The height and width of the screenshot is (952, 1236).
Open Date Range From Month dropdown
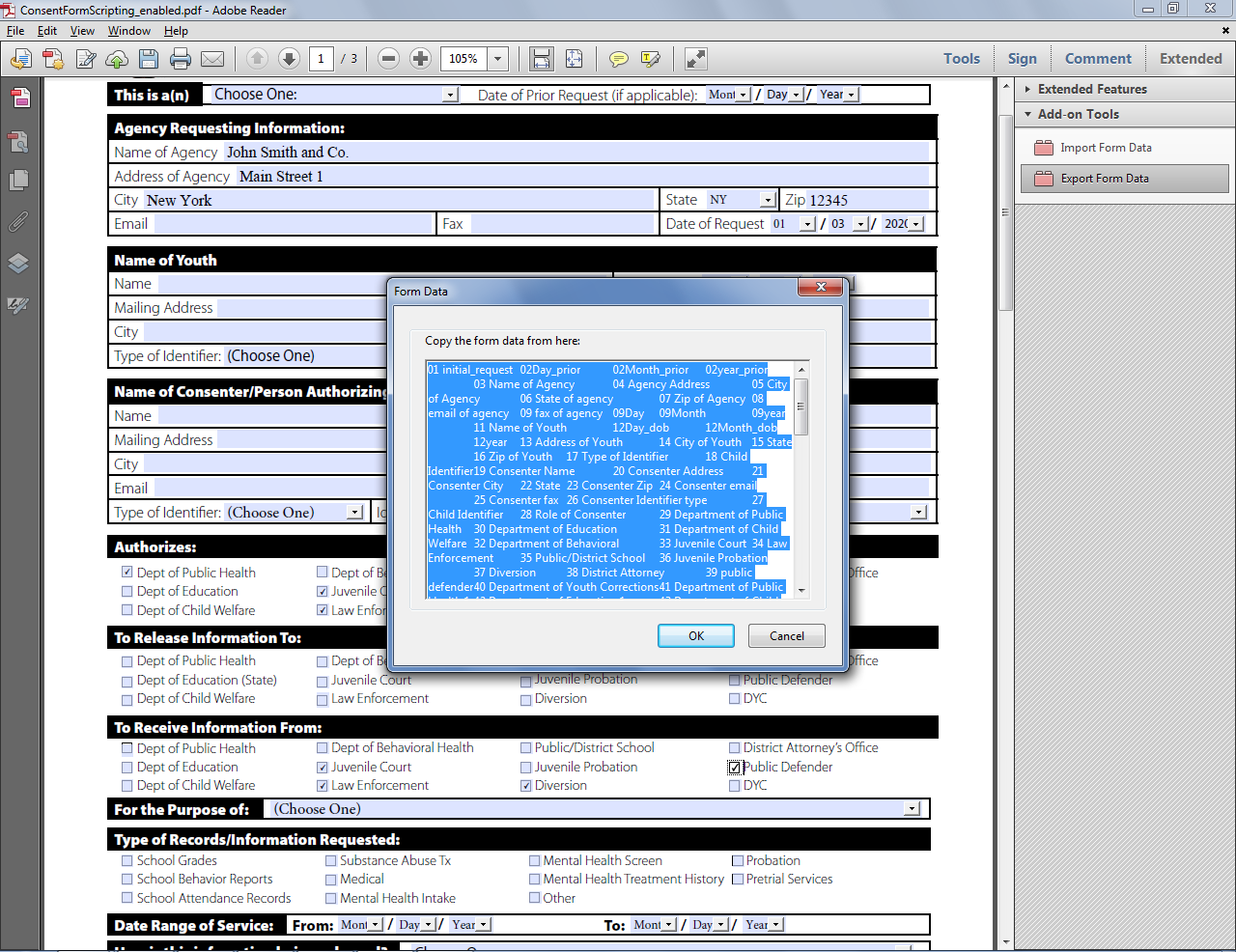click(375, 925)
